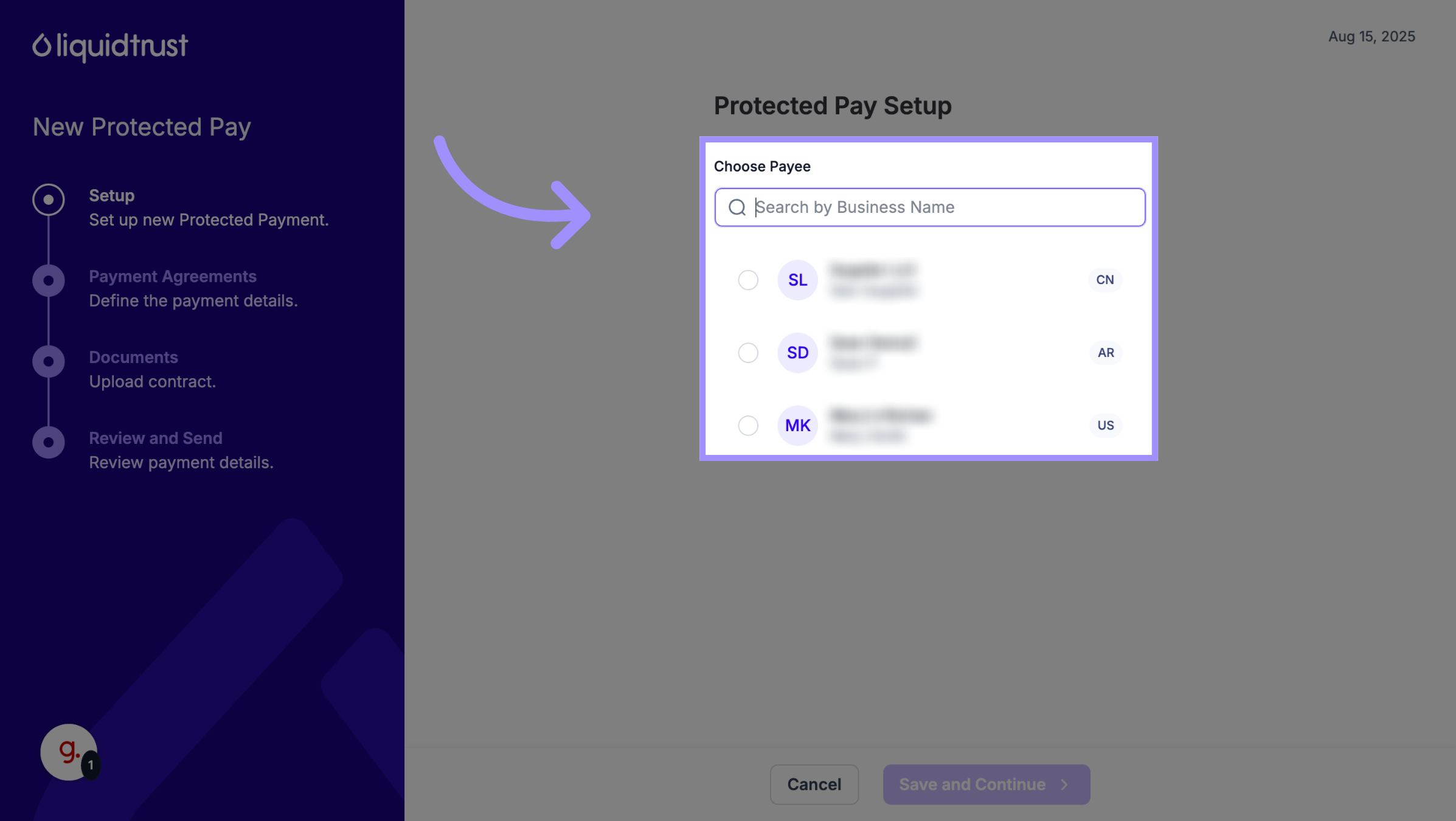This screenshot has width=1456, height=821.
Task: Go to Payment Agreements step
Action: (173, 277)
